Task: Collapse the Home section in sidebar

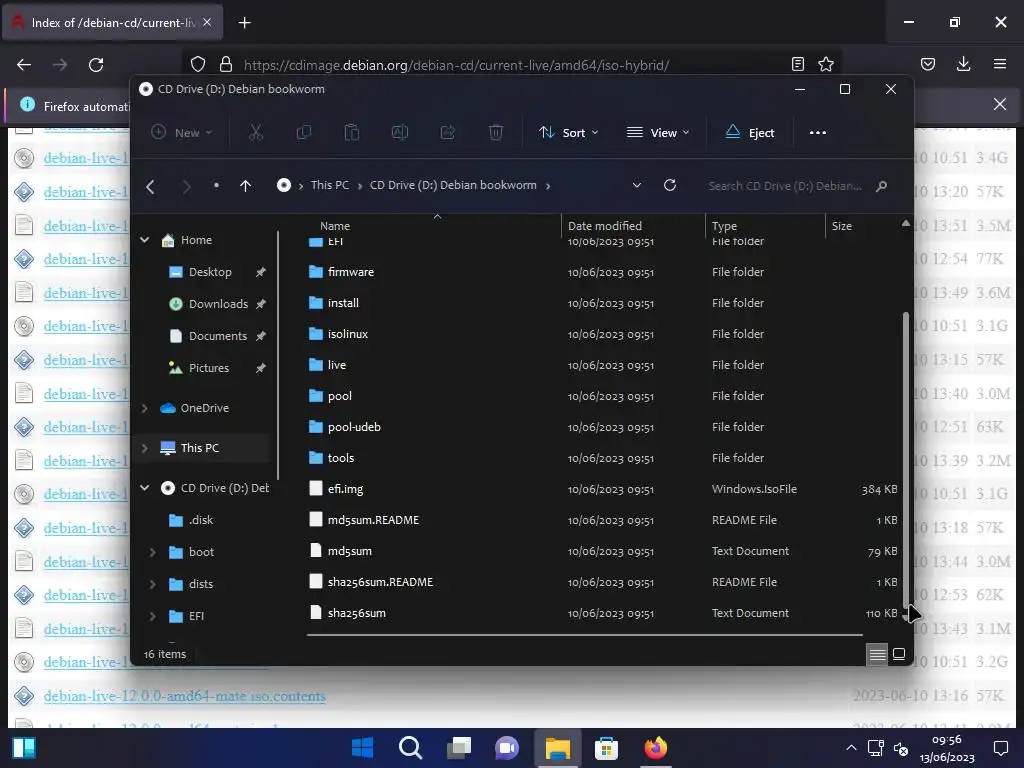Action: coord(145,240)
